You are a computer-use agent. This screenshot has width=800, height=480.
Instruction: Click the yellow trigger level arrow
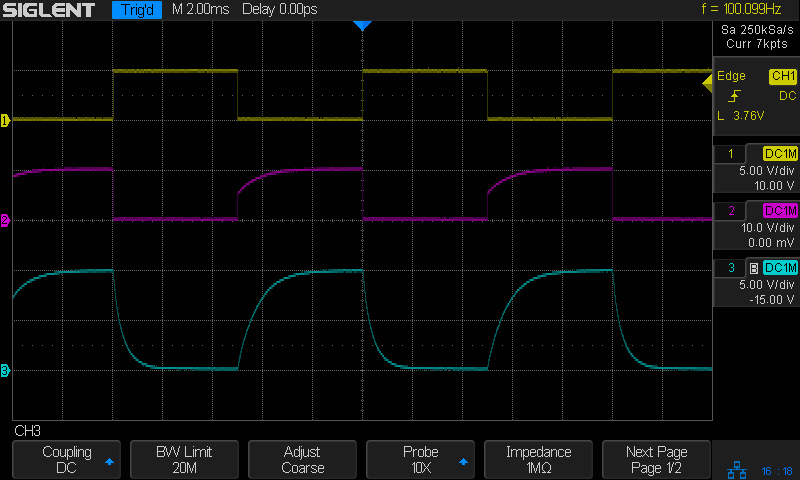(x=707, y=80)
